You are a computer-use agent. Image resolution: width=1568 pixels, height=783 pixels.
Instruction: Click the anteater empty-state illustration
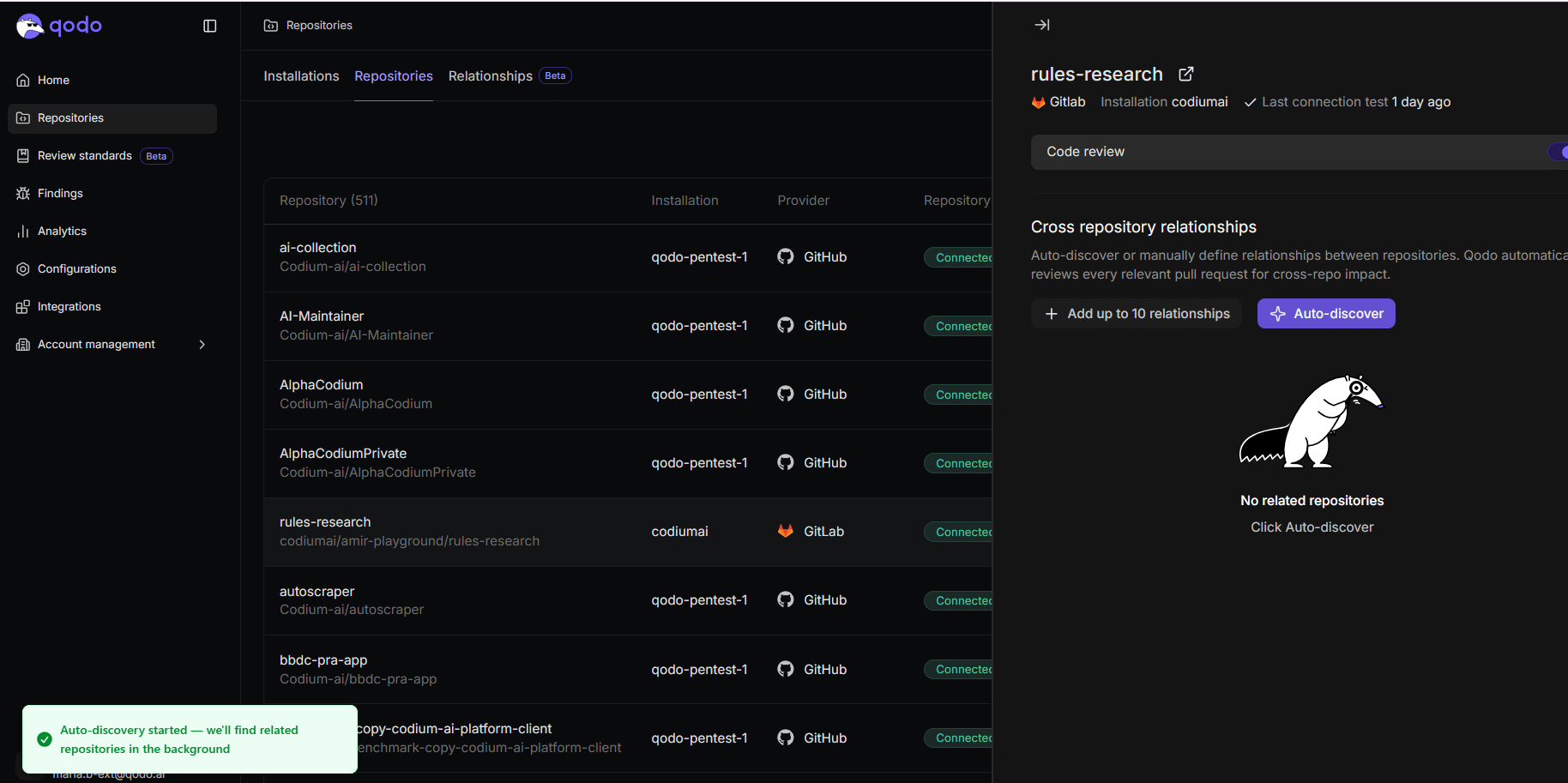coord(1312,421)
